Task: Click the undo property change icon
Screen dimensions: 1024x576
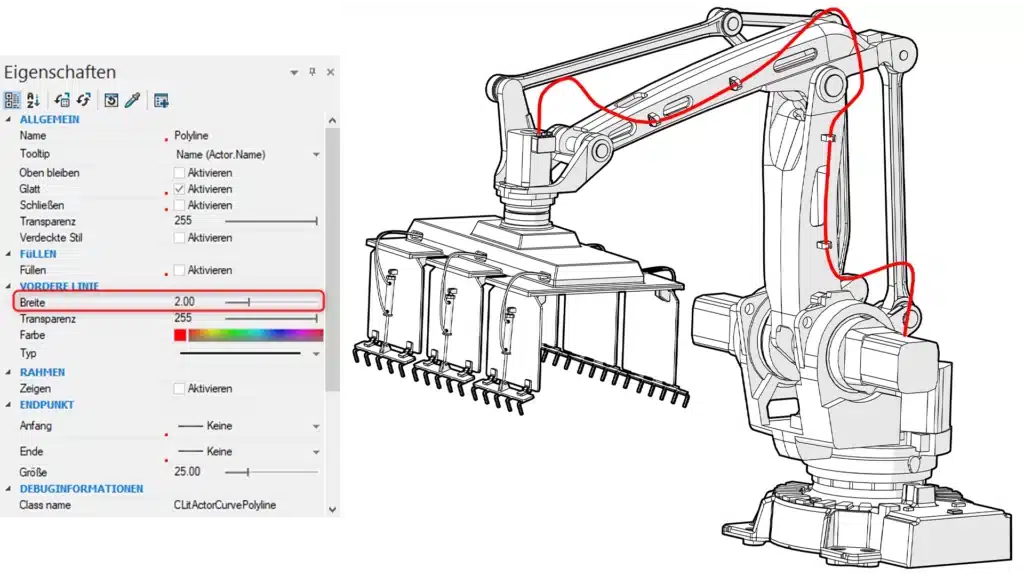Action: pos(62,99)
